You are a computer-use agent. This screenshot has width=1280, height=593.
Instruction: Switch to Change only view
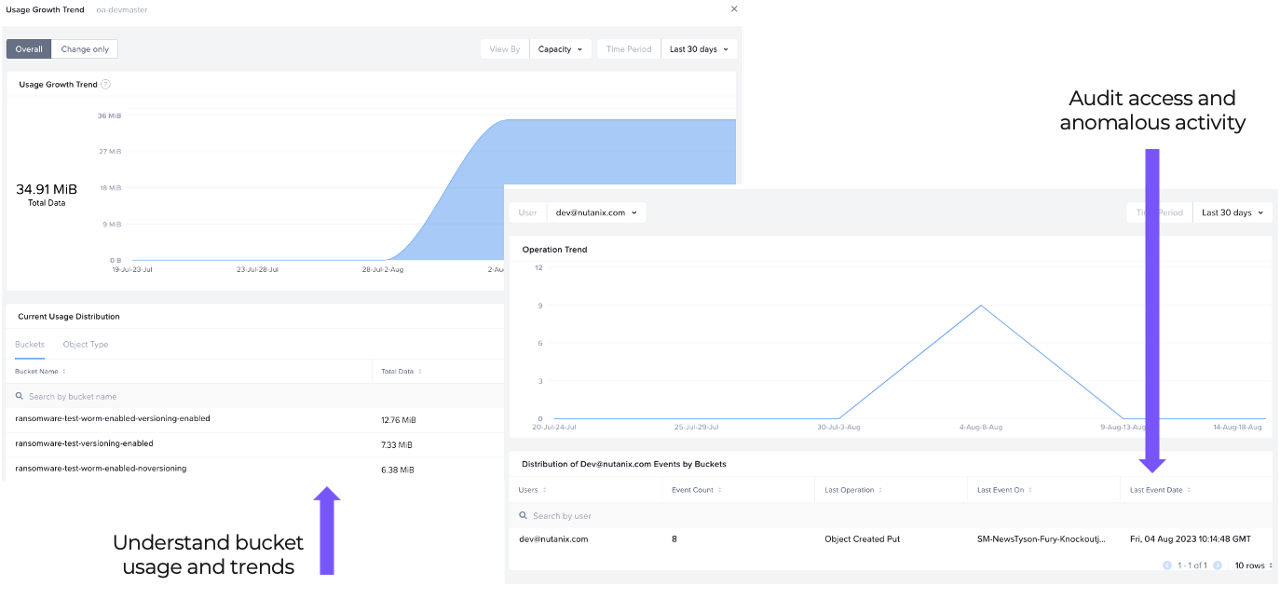pos(85,49)
